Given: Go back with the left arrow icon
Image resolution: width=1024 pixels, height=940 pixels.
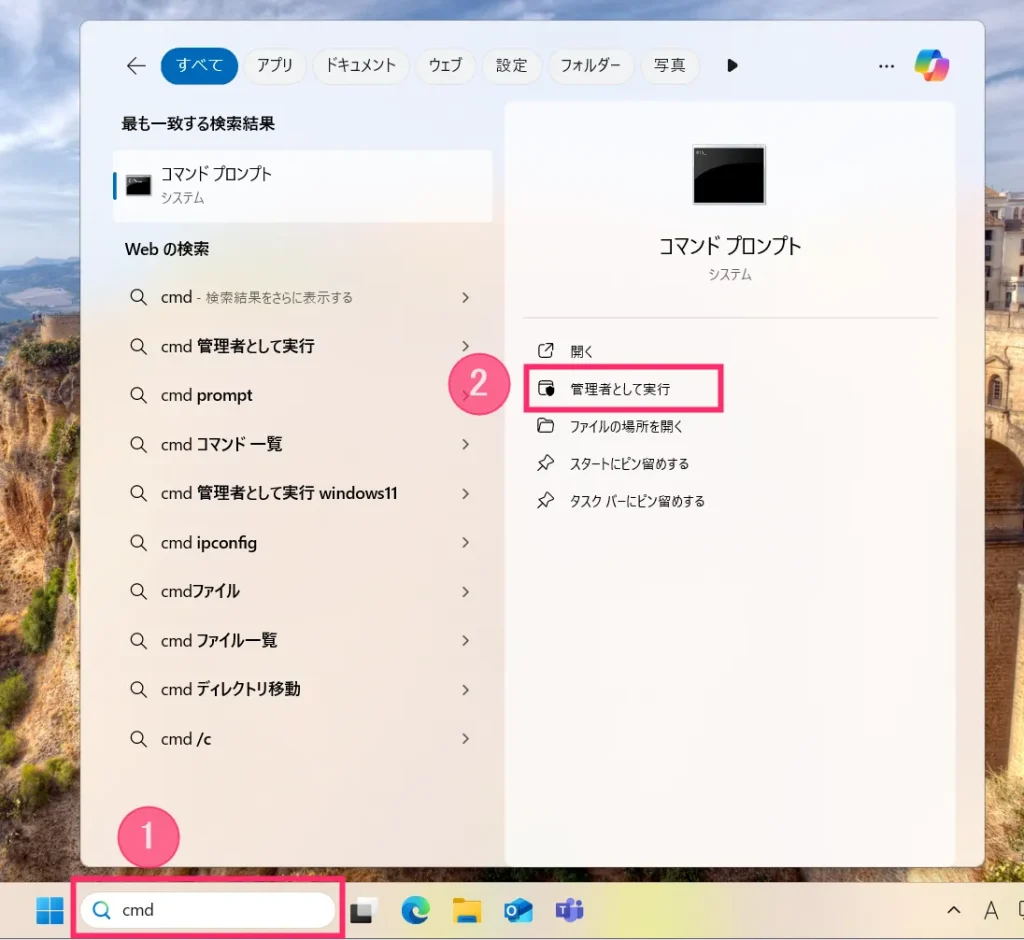Looking at the screenshot, I should click(136, 65).
